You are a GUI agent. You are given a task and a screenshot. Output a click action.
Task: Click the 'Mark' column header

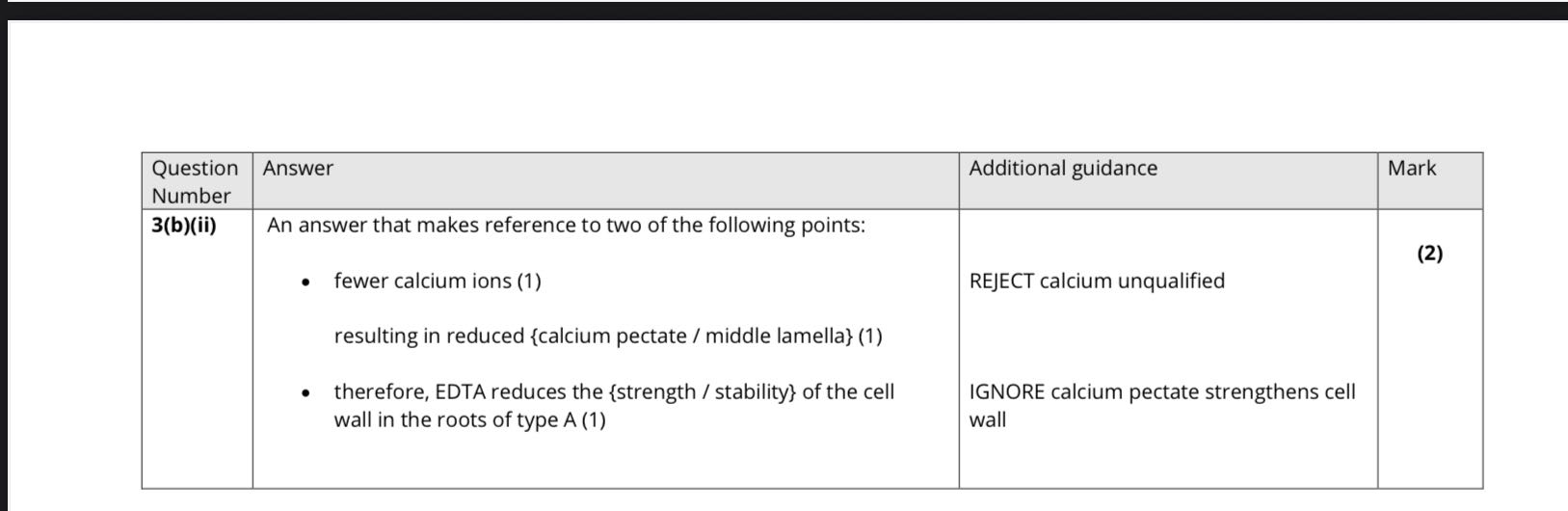(x=1412, y=169)
